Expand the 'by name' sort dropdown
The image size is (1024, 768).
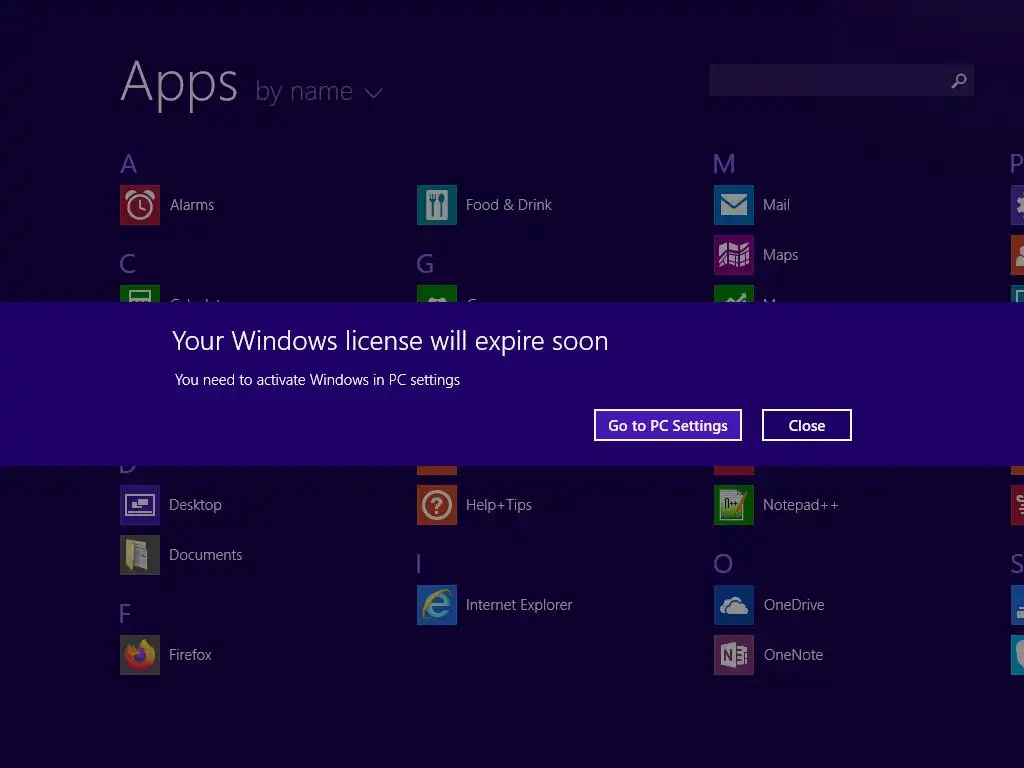coord(319,92)
